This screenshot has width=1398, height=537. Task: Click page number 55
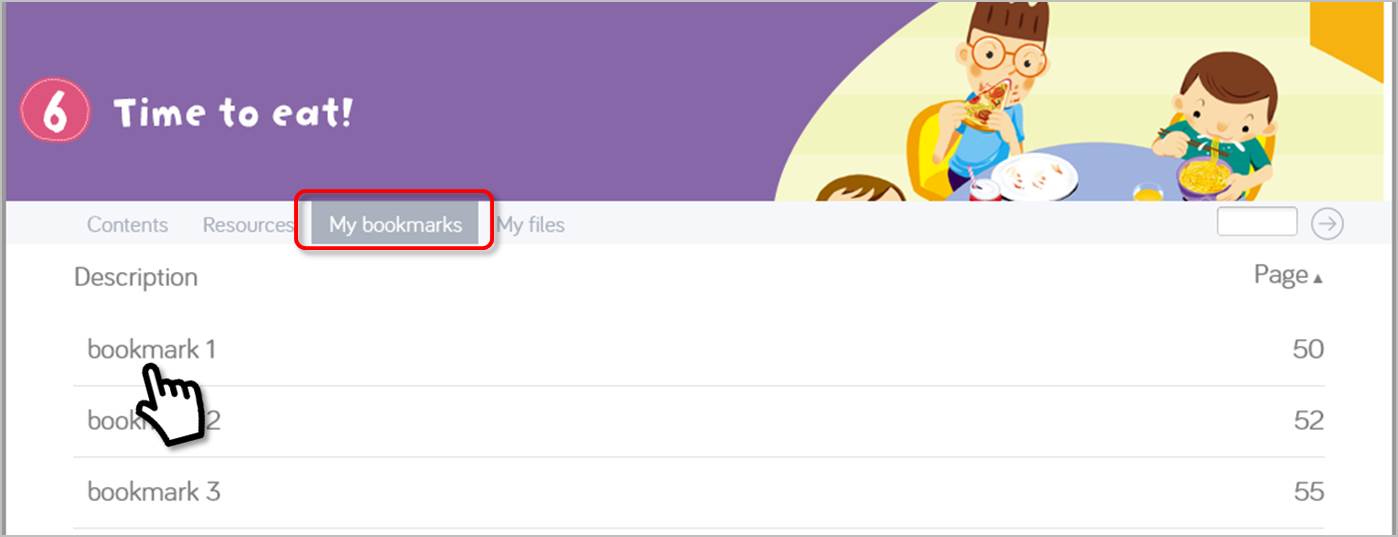tap(1308, 492)
